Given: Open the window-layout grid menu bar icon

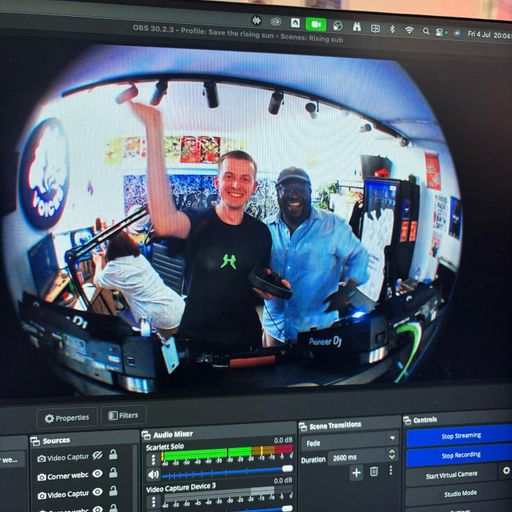Looking at the screenshot, I should coord(375,28).
